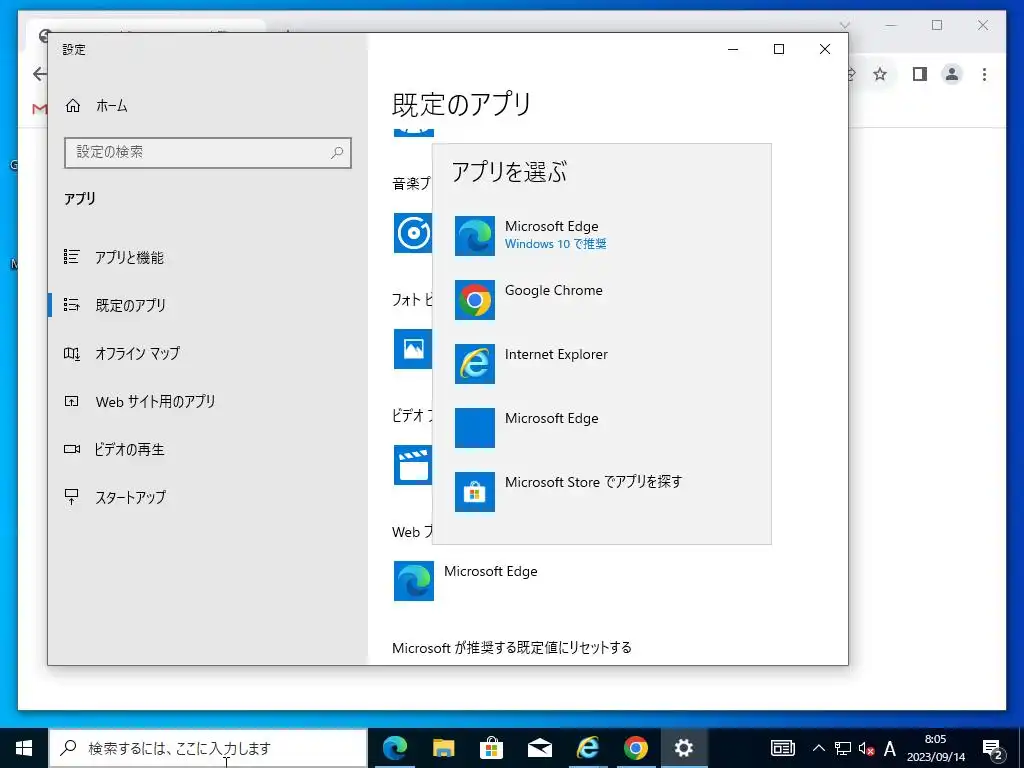Screen dimensions: 1024x768
Task: Open Chrome three-dot menu
Action: coord(984,74)
